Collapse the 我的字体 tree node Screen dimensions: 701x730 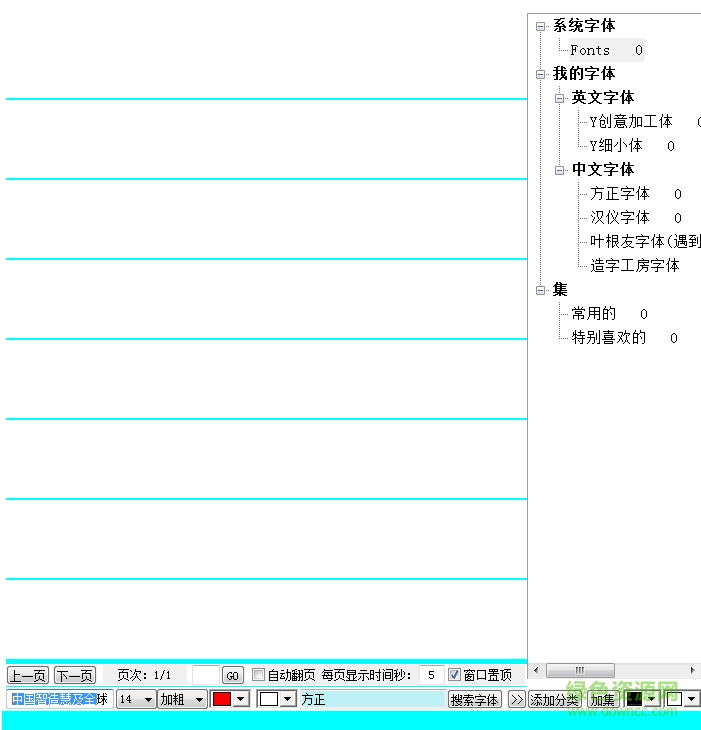[x=541, y=74]
